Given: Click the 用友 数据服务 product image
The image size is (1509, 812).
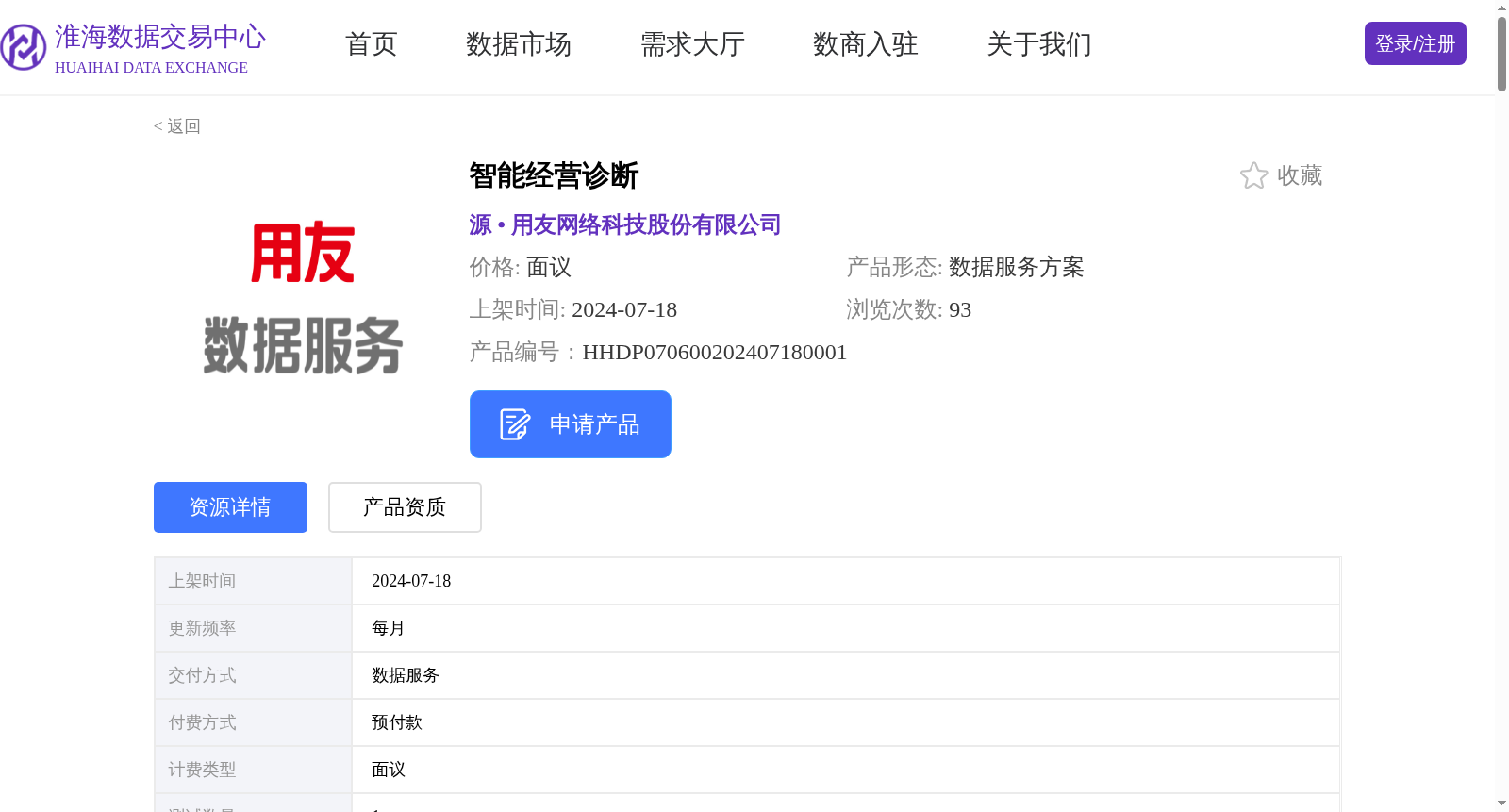Looking at the screenshot, I should tap(303, 298).
